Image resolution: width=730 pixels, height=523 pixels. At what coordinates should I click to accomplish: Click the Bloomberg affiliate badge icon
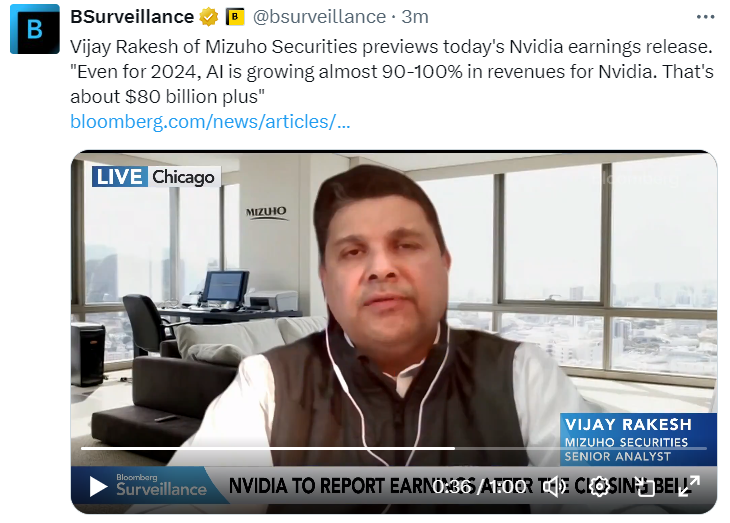pos(235,17)
